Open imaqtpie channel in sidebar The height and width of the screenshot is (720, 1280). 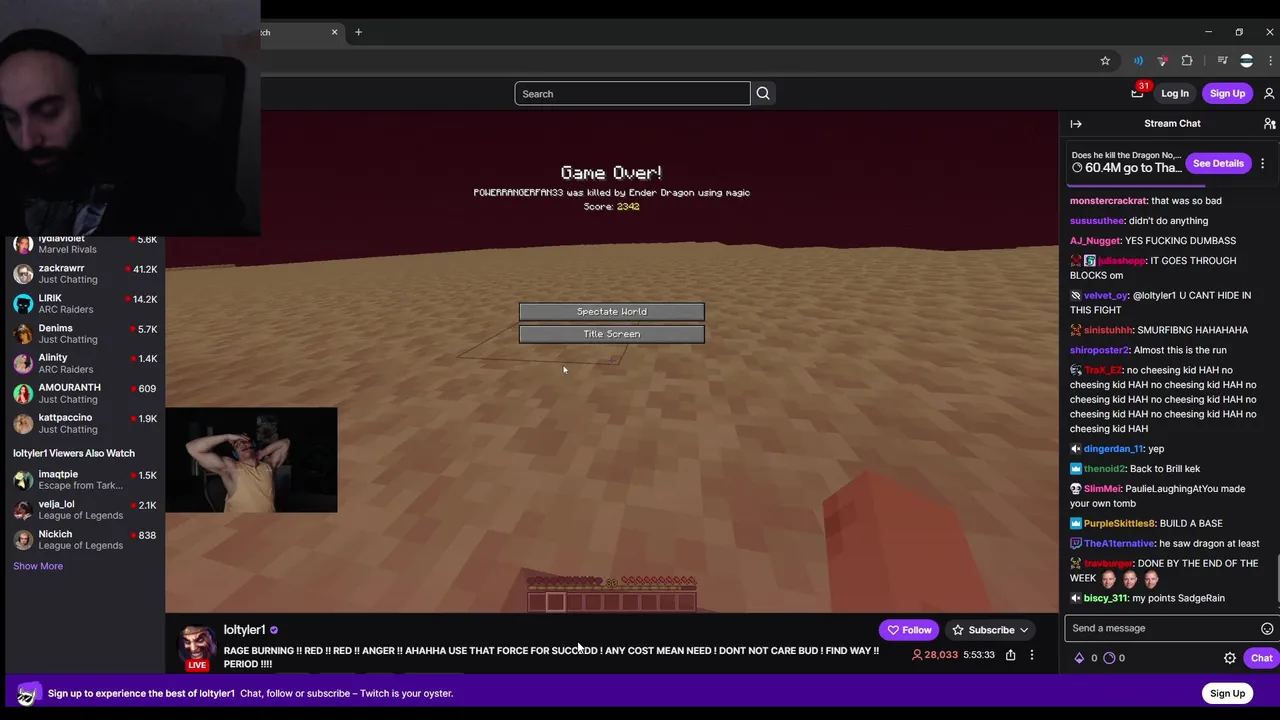pos(84,480)
